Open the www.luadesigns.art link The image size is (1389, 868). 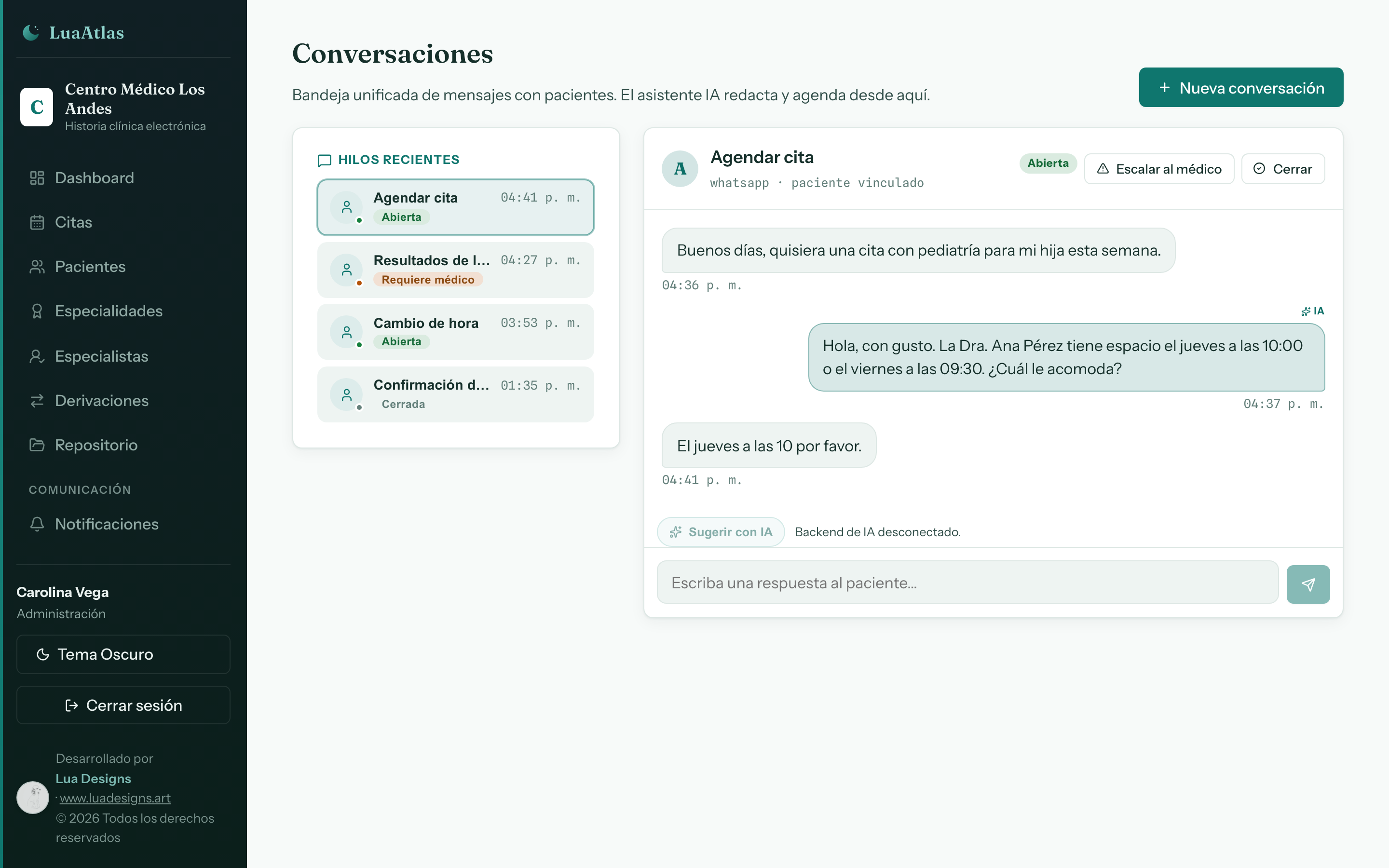pos(115,798)
